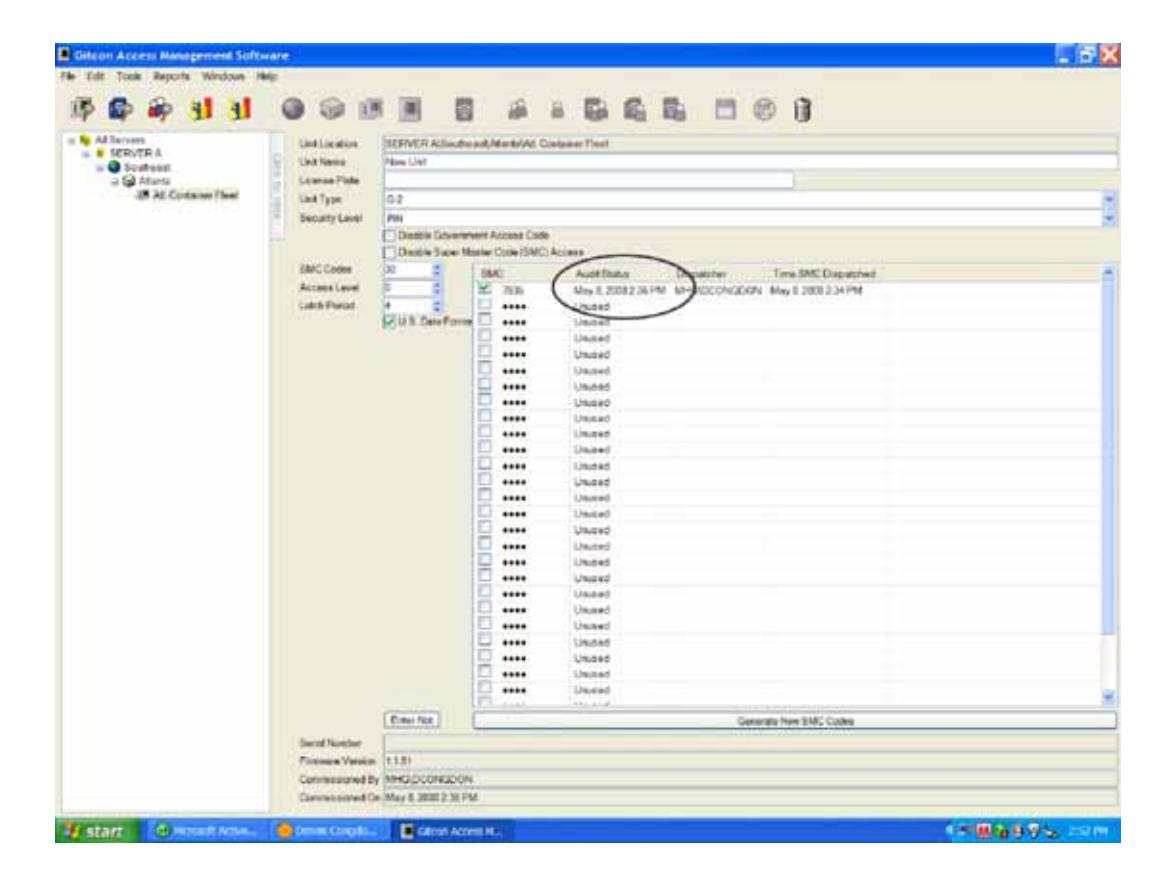The height and width of the screenshot is (889, 1166).
Task: Click the License Plate input field
Action: [588, 180]
